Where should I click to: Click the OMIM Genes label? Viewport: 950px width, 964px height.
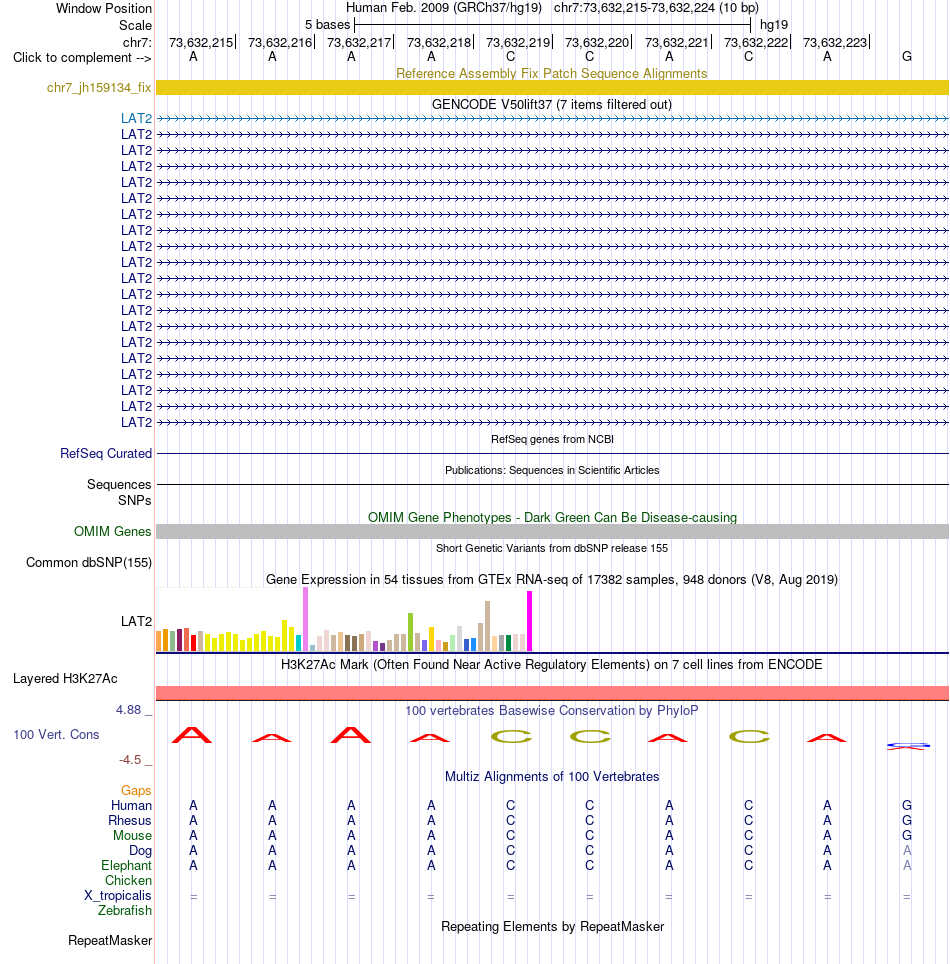113,531
